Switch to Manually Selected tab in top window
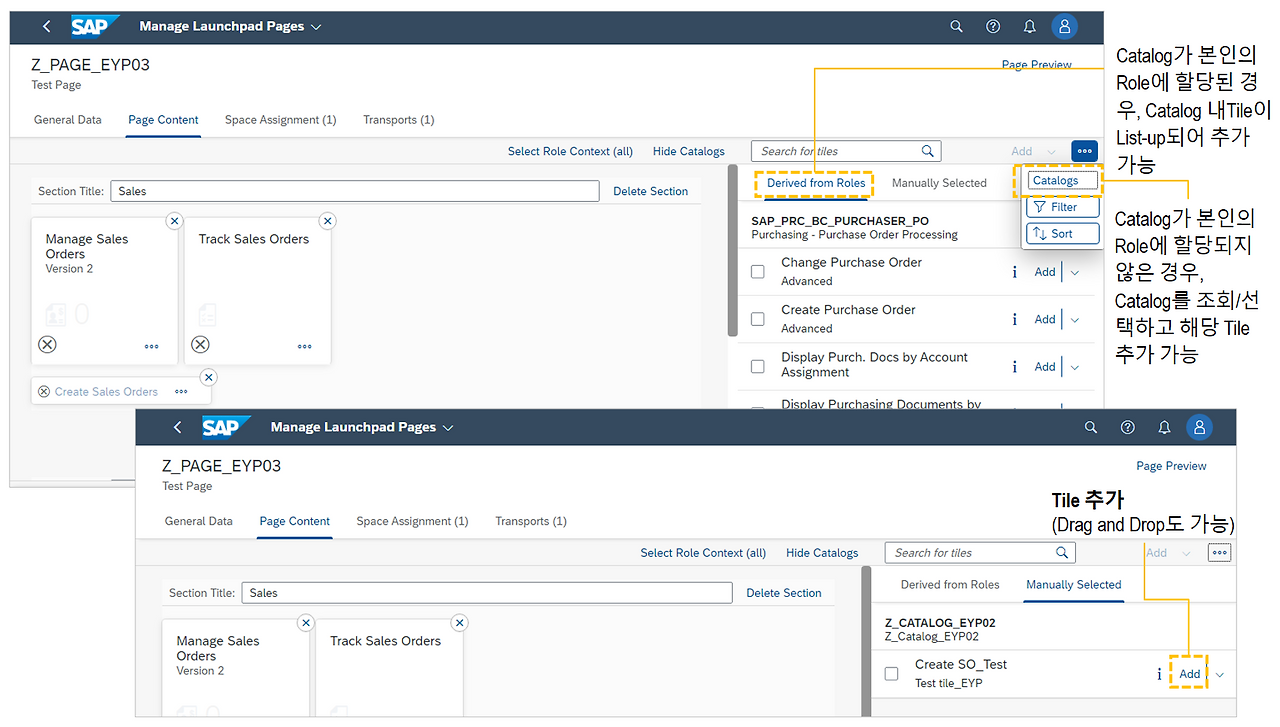The width and height of the screenshot is (1280, 727). pos(939,183)
